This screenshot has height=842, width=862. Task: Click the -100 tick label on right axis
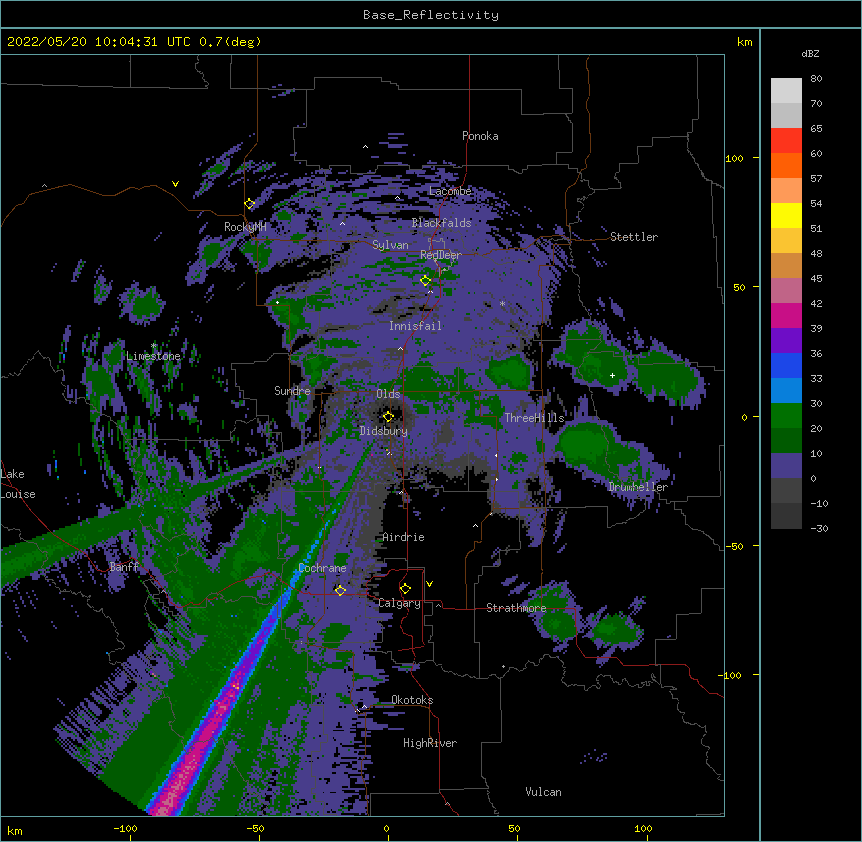point(731,675)
